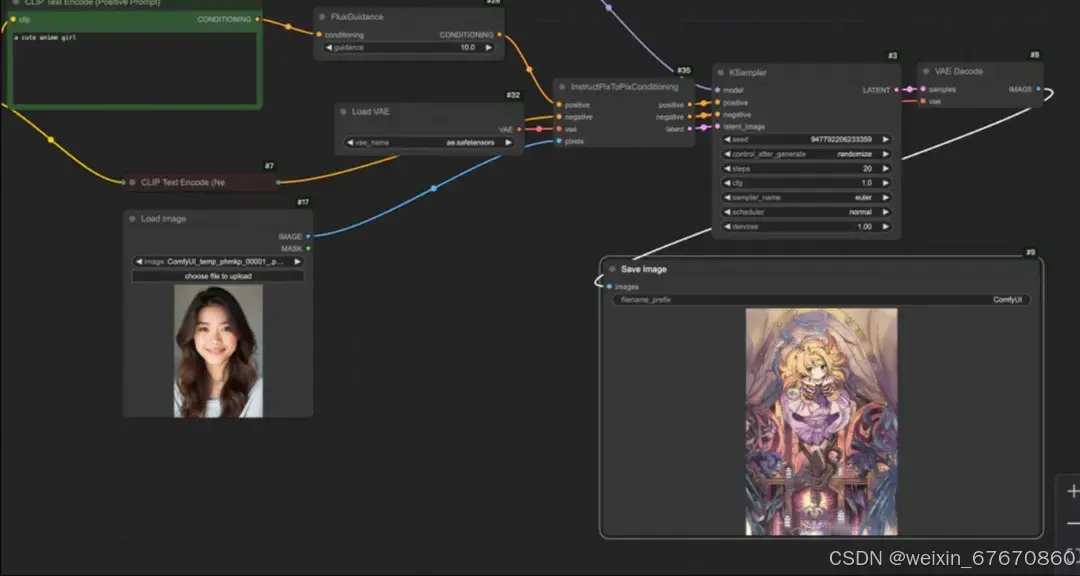The width and height of the screenshot is (1080, 576).
Task: Open the sampler_name euler dropdown
Action: 807,197
